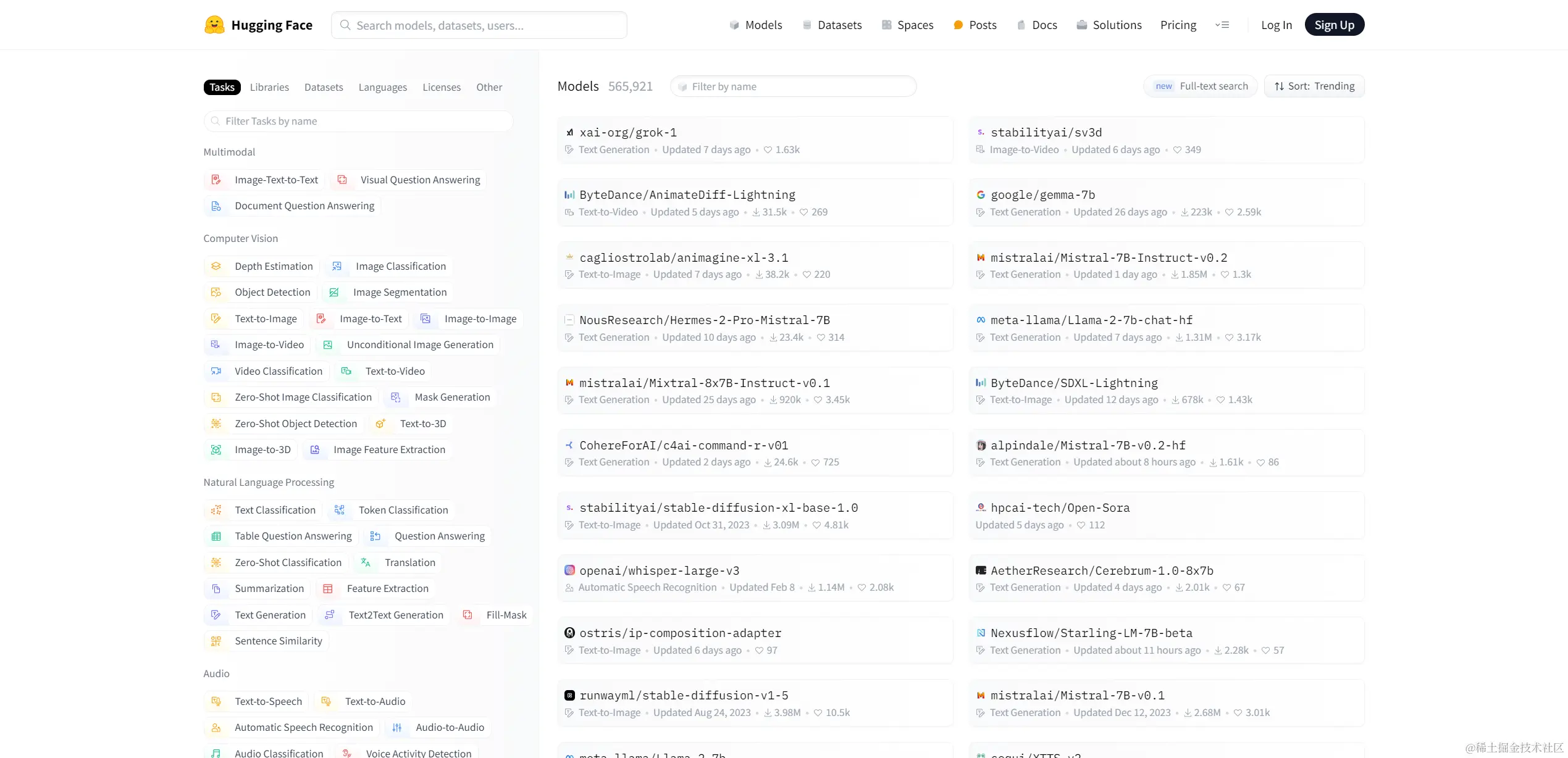Click the runwayml/stable-diffusion-v1-5 avatar icon
Image resolution: width=1568 pixels, height=758 pixels.
tap(569, 695)
